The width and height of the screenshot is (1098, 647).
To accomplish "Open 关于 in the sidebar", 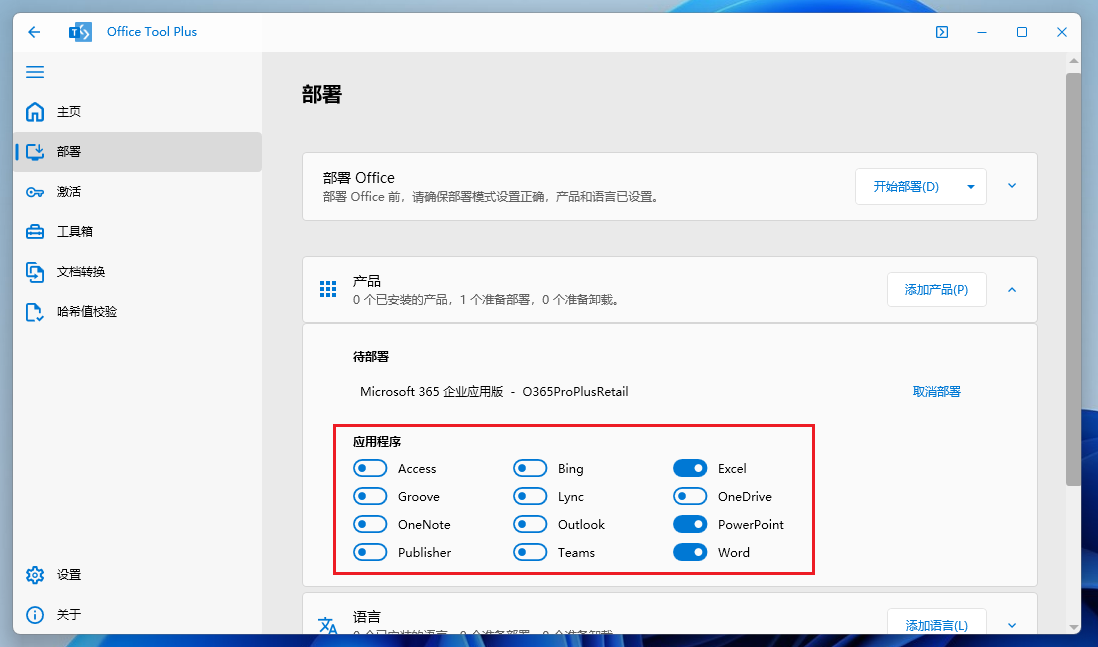I will click(x=137, y=615).
